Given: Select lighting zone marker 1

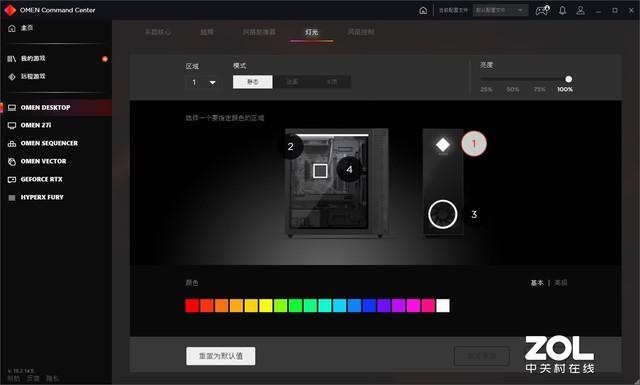Looking at the screenshot, I should [x=474, y=143].
